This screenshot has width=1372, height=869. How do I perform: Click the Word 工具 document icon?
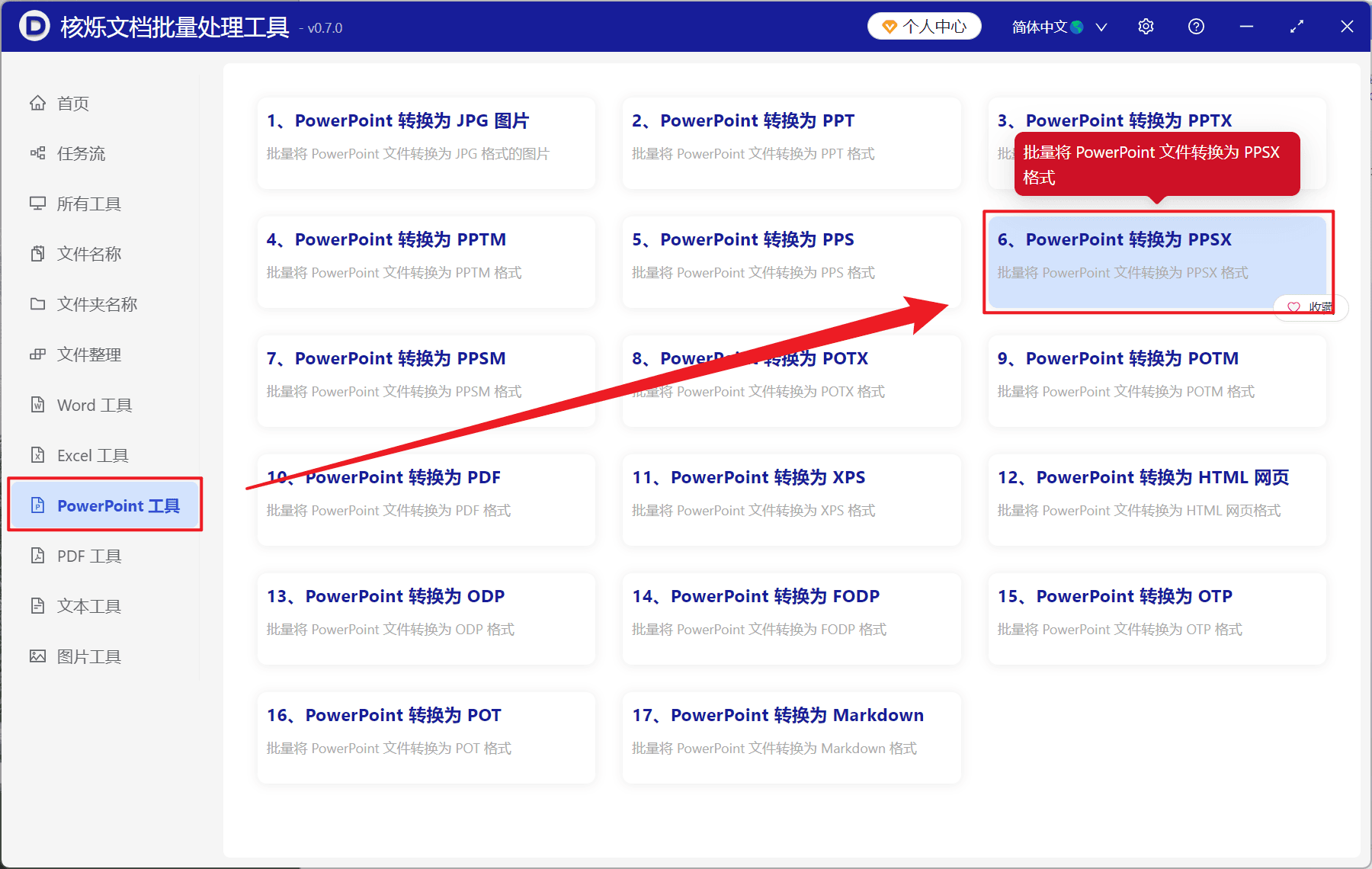37,405
